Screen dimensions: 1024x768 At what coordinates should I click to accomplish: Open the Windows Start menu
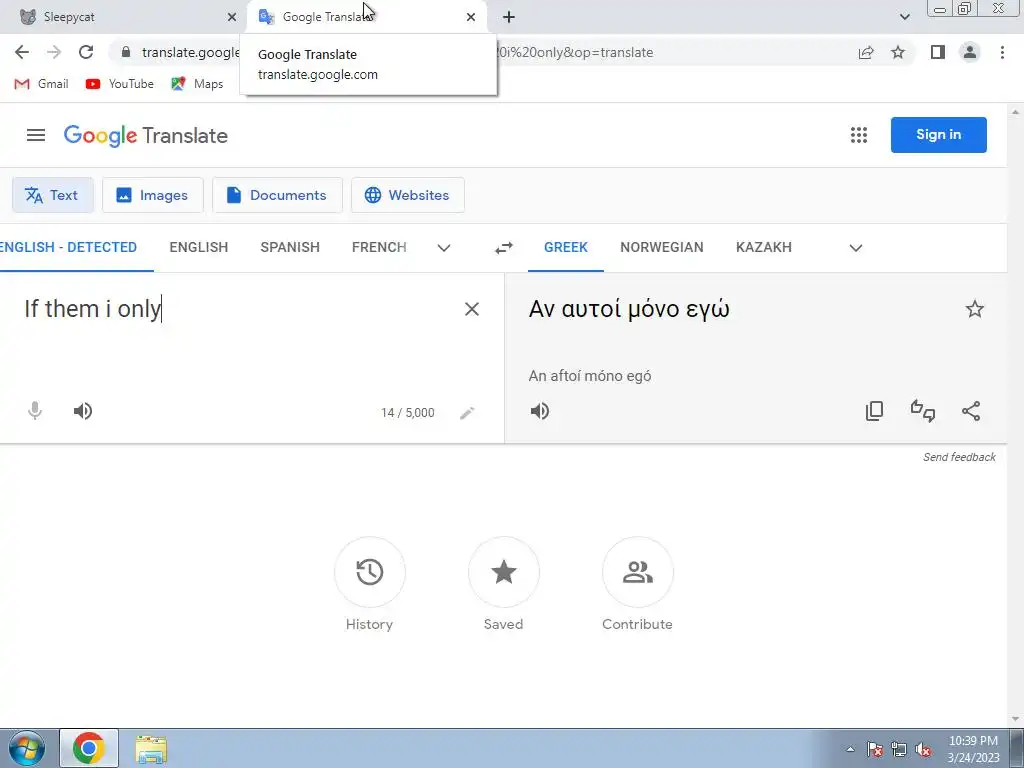click(26, 748)
